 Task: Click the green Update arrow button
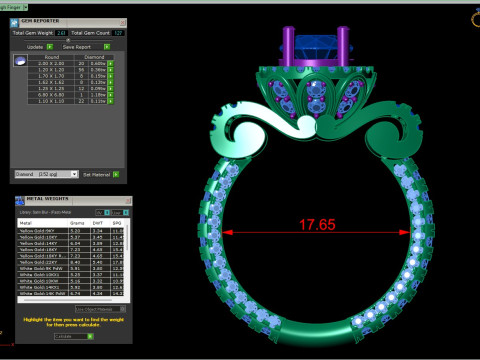(50, 47)
